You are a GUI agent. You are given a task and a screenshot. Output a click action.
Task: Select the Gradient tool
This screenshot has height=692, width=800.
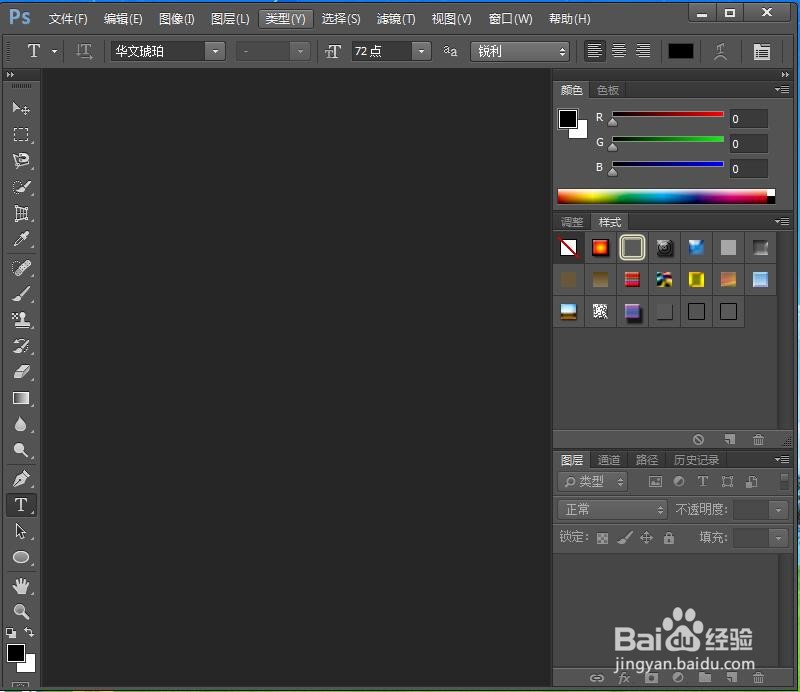[x=21, y=399]
